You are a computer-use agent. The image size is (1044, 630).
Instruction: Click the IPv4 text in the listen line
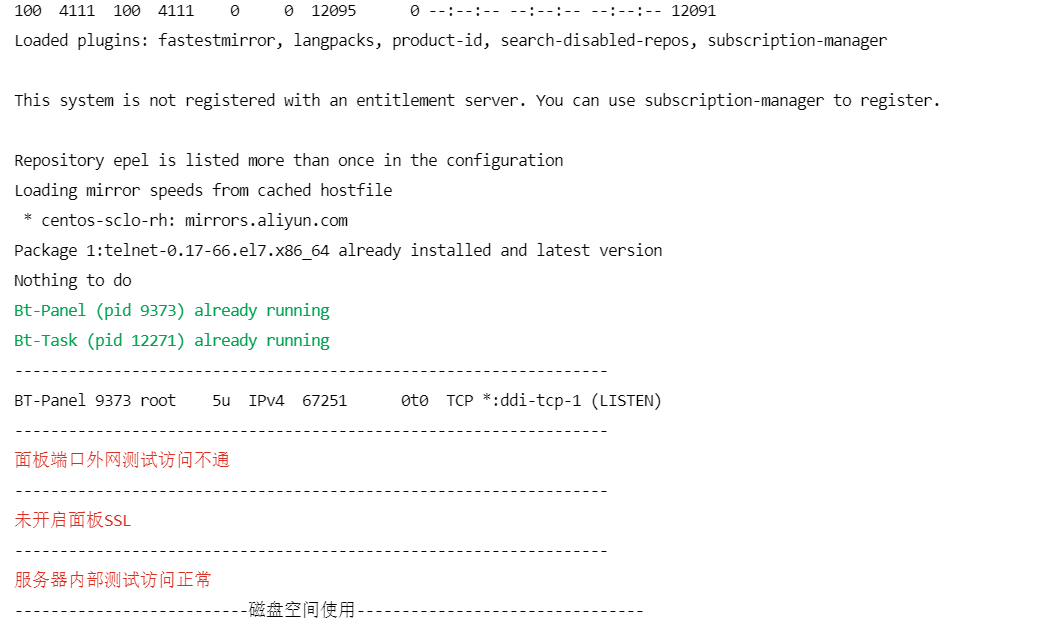tap(266, 401)
